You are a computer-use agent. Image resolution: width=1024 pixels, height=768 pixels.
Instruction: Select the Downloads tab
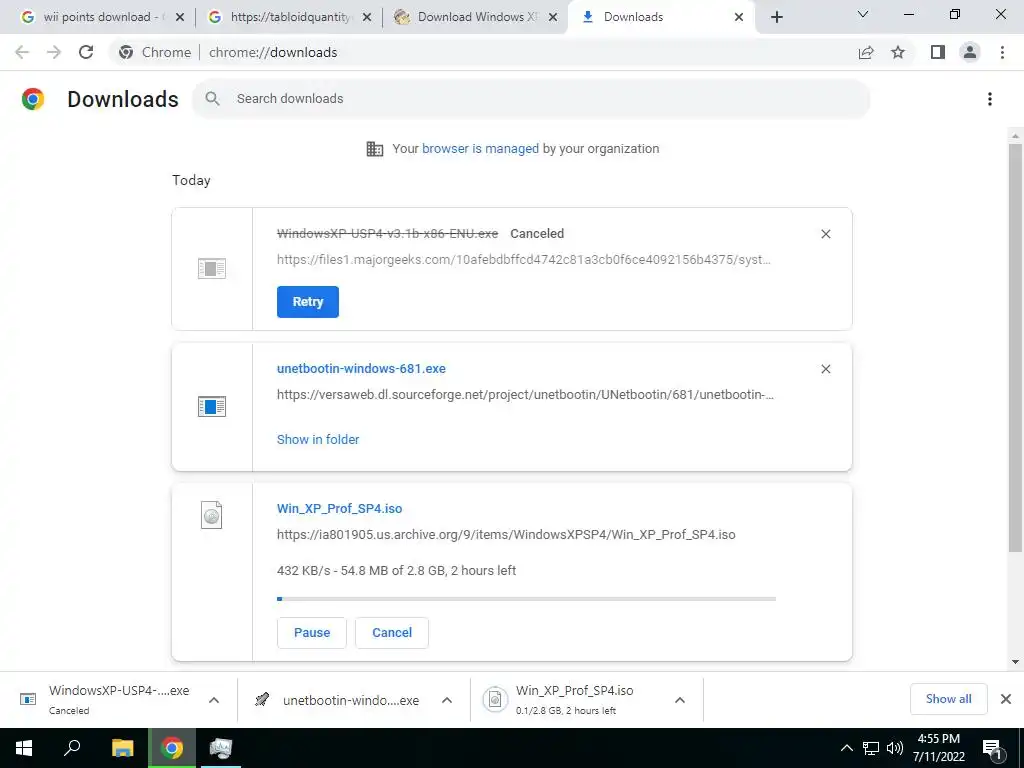tap(660, 17)
